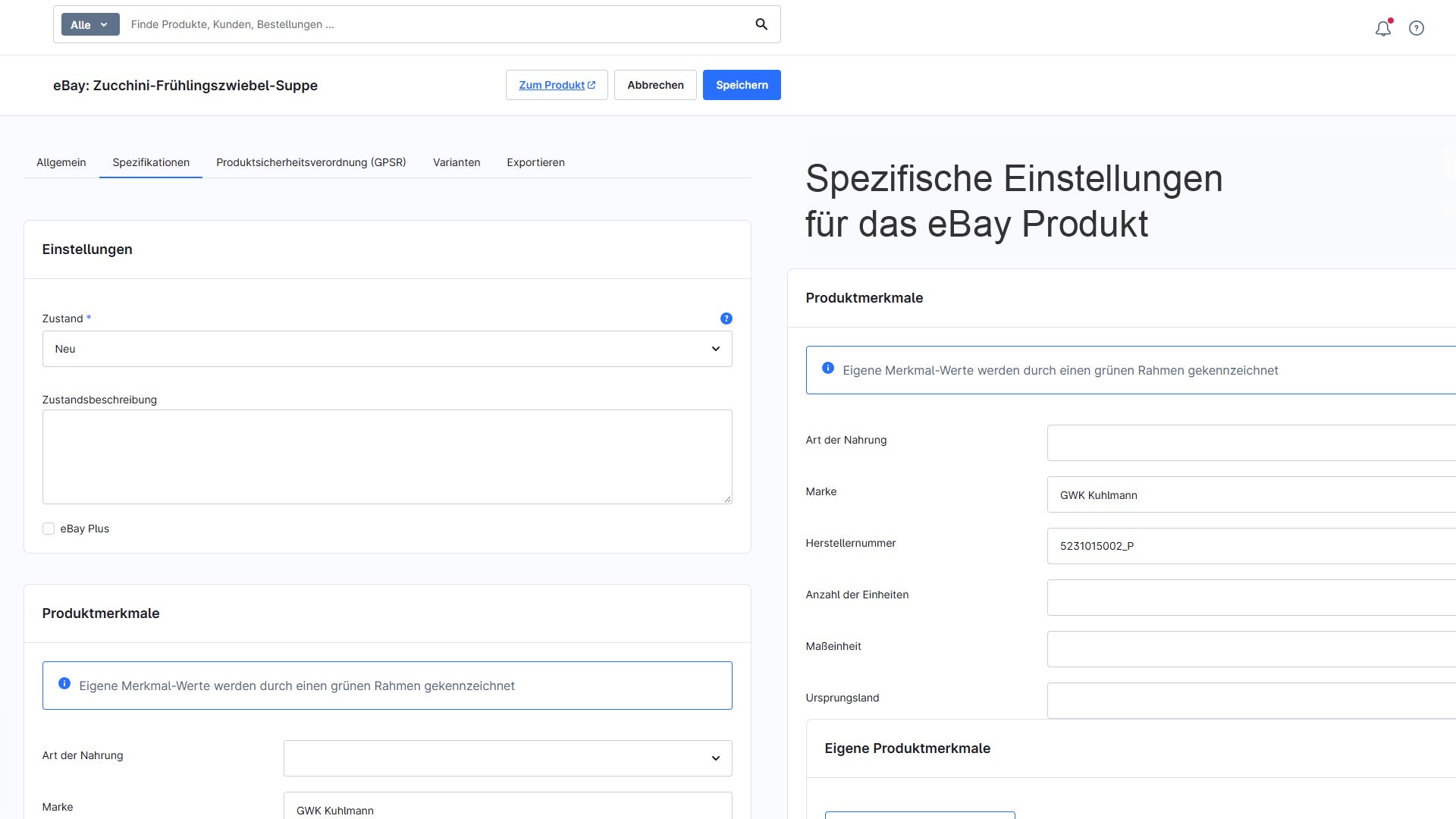This screenshot has width=1456, height=819.
Task: Click the info icon in left Produktmerkmale notice
Action: click(64, 683)
